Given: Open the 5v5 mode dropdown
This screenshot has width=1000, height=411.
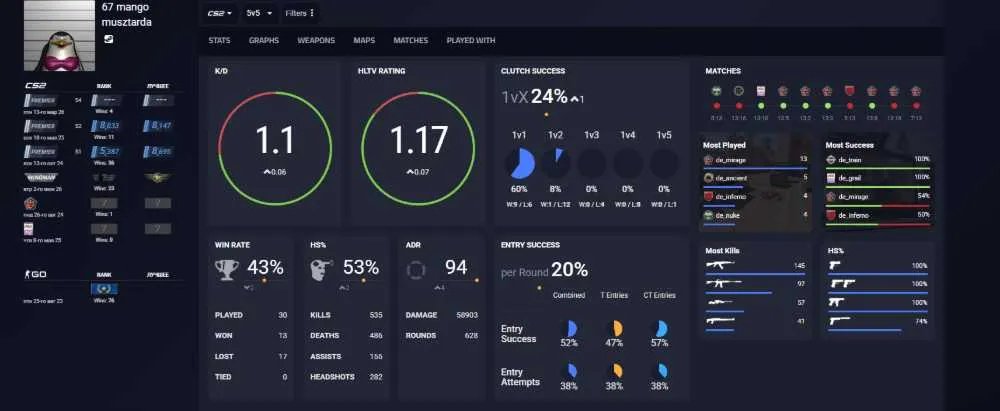Looking at the screenshot, I should click(259, 13).
